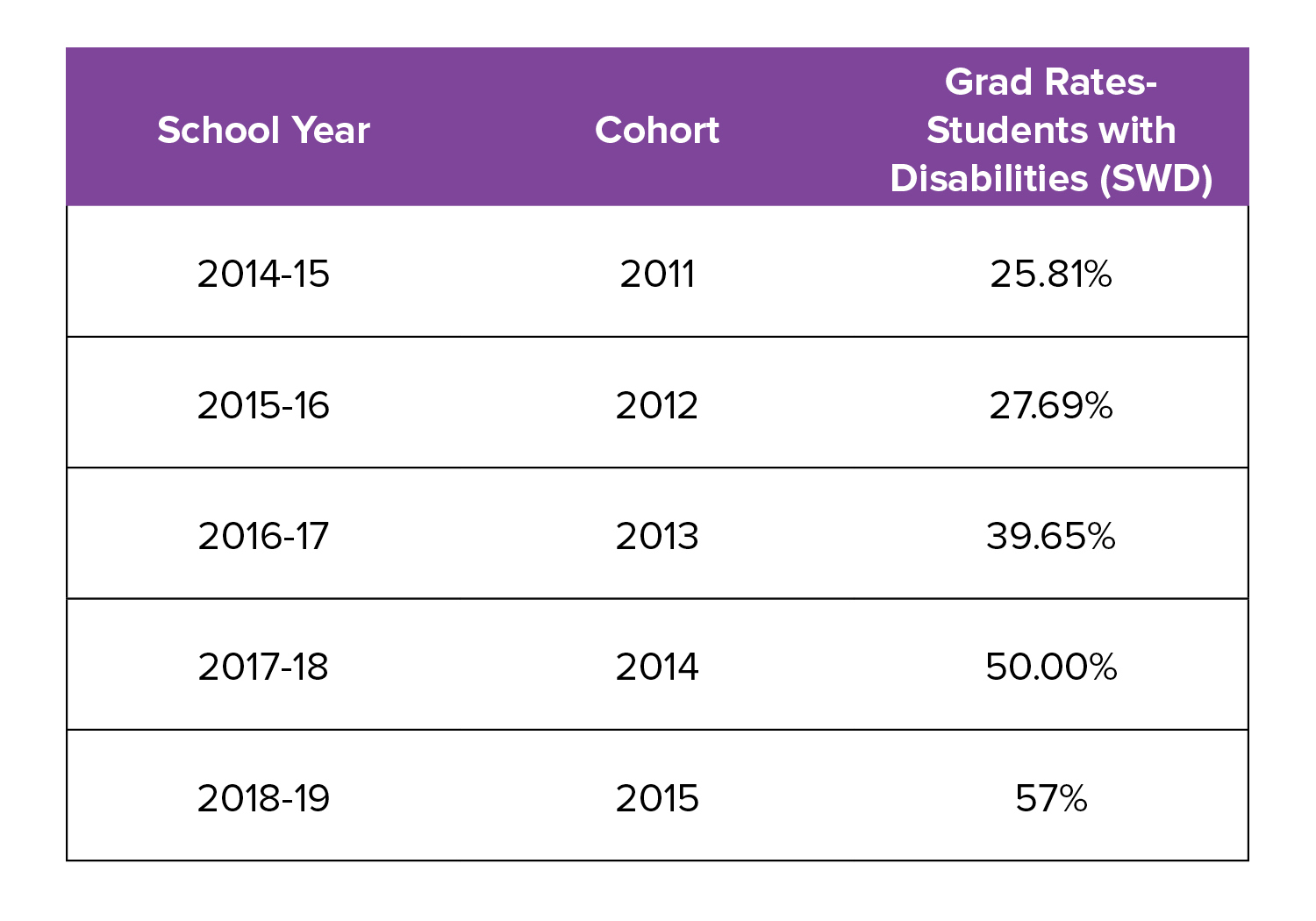Click the 57% grad rate value

coord(1051,798)
